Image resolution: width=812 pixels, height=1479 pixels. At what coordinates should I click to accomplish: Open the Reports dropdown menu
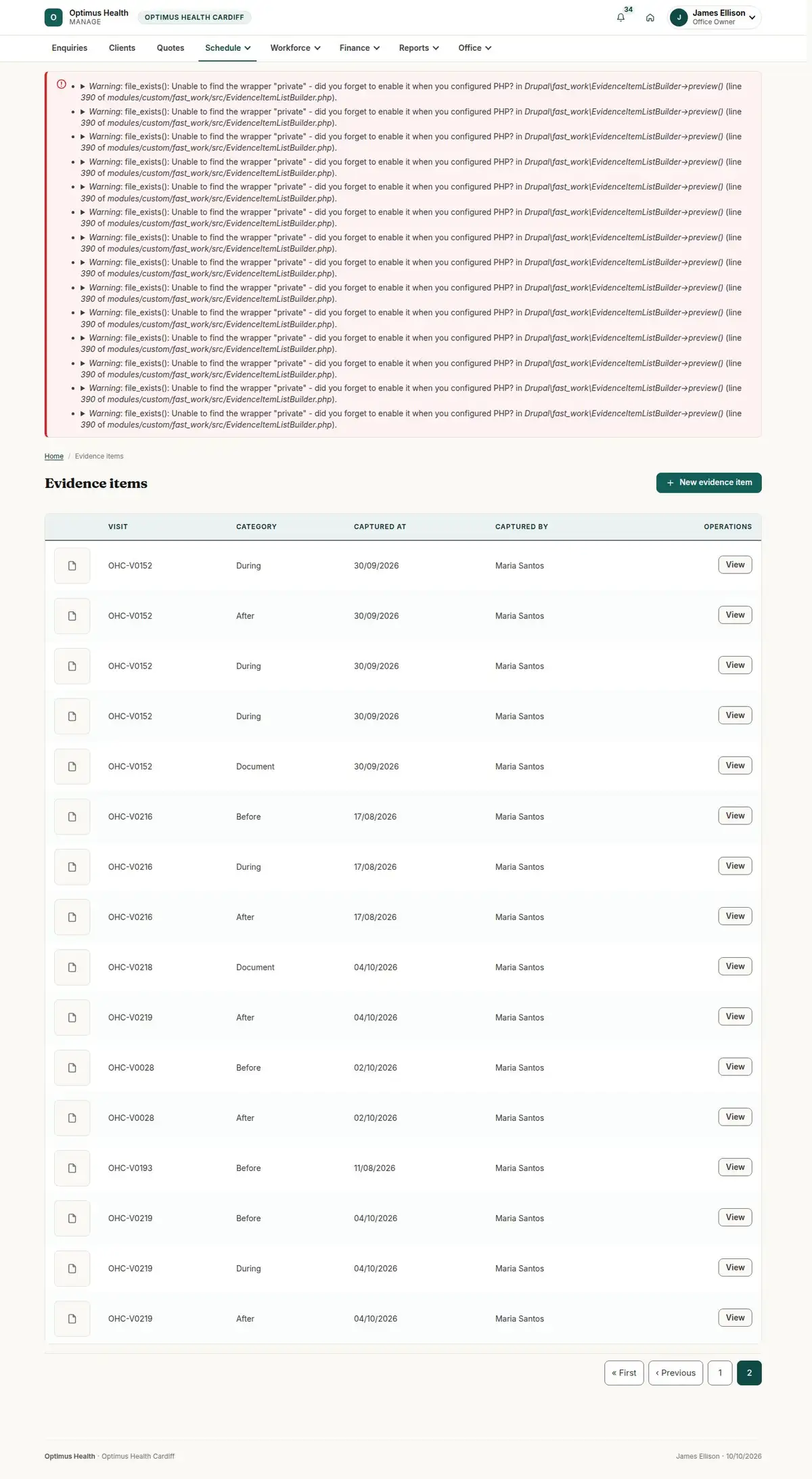(x=419, y=48)
